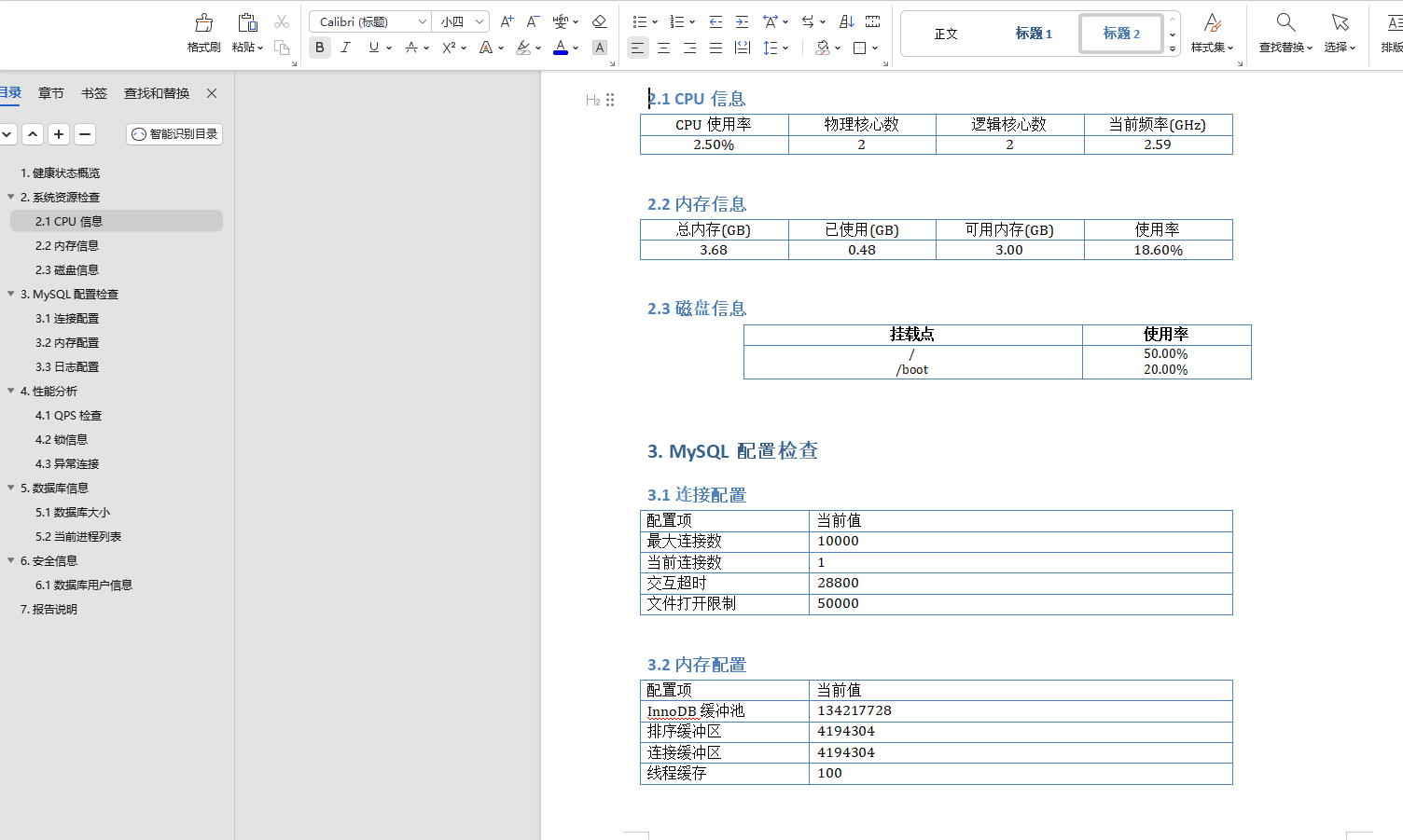
Task: Open the font color dropdown arrow
Action: 576,48
